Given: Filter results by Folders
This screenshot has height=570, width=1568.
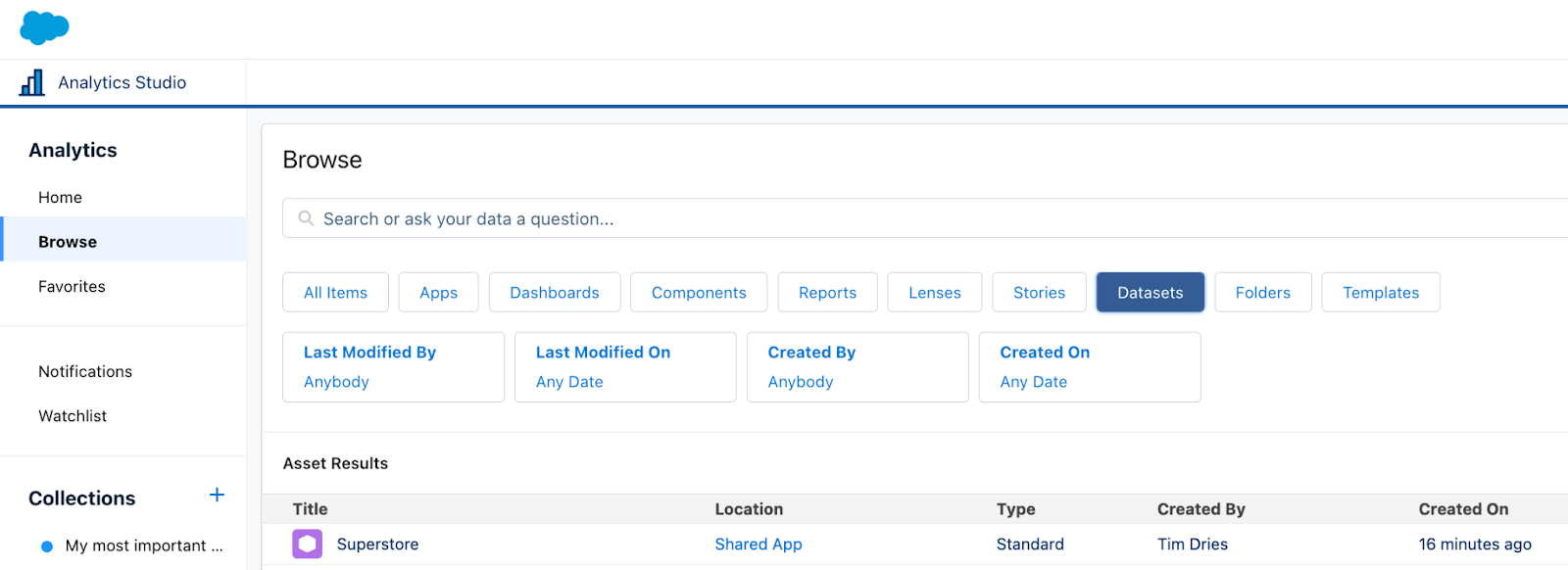Looking at the screenshot, I should click(x=1263, y=292).
